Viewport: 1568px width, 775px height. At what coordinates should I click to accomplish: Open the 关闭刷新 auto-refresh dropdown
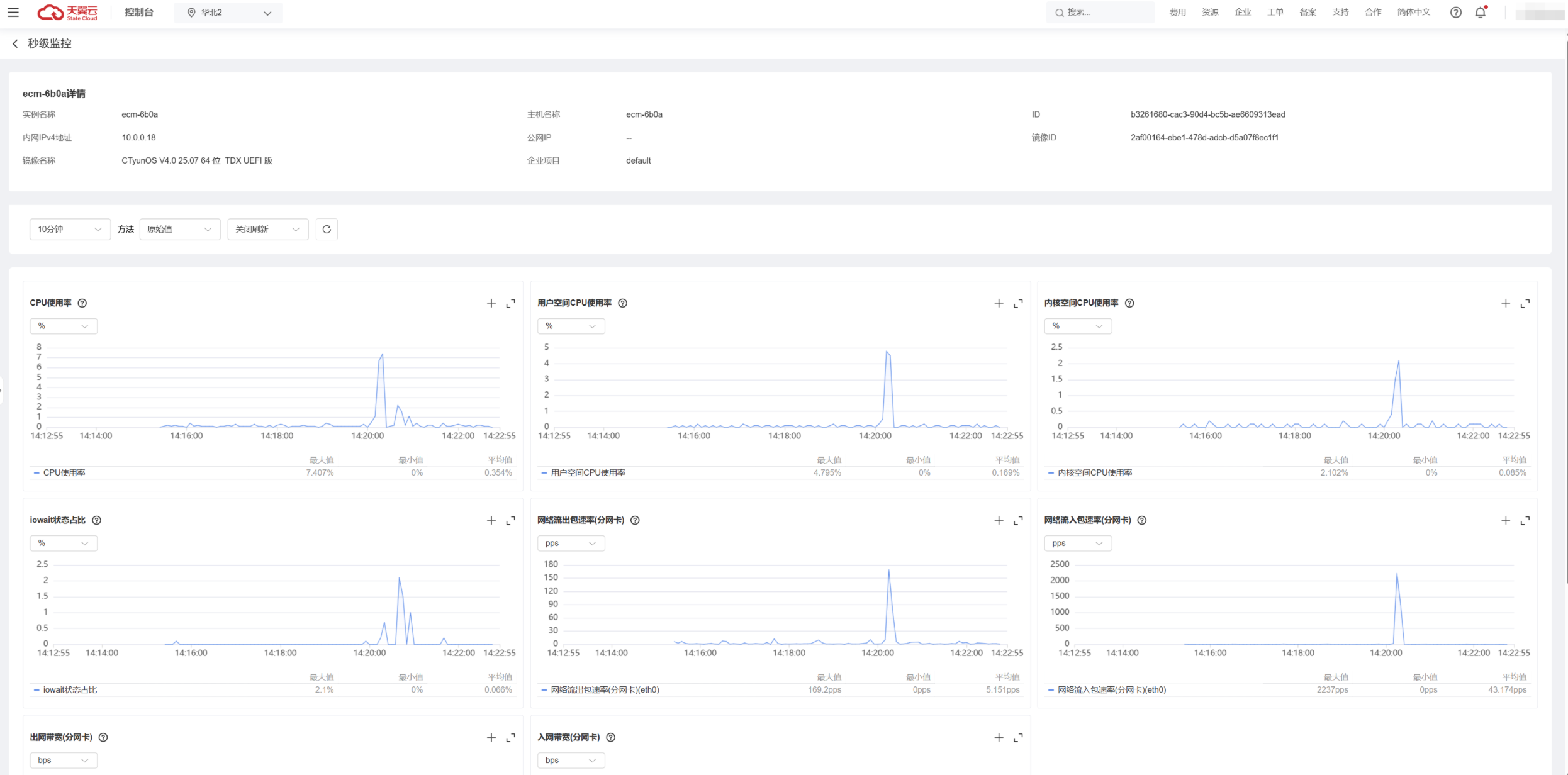pyautogui.click(x=268, y=229)
